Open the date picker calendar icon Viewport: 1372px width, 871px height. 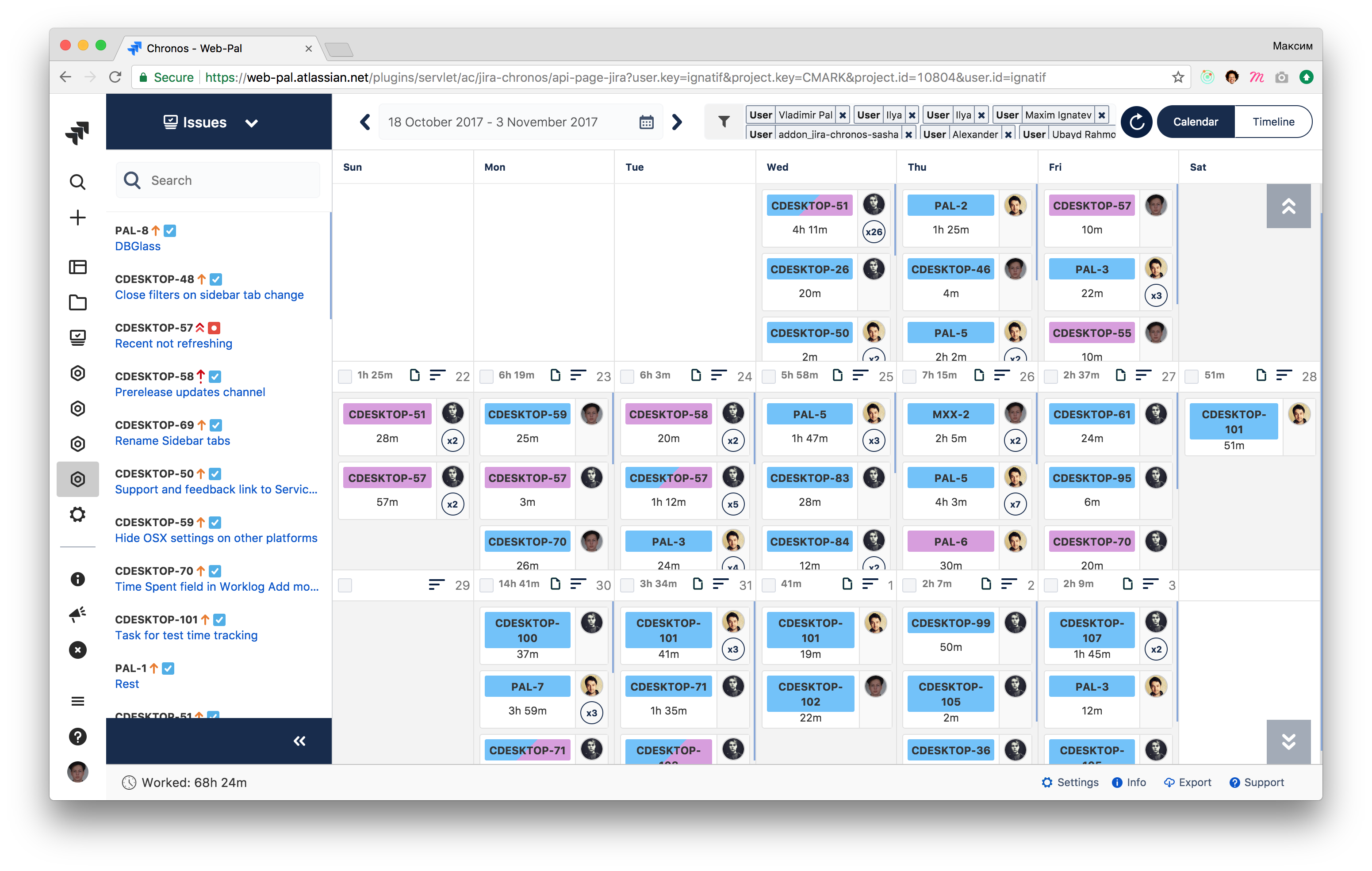(x=646, y=122)
